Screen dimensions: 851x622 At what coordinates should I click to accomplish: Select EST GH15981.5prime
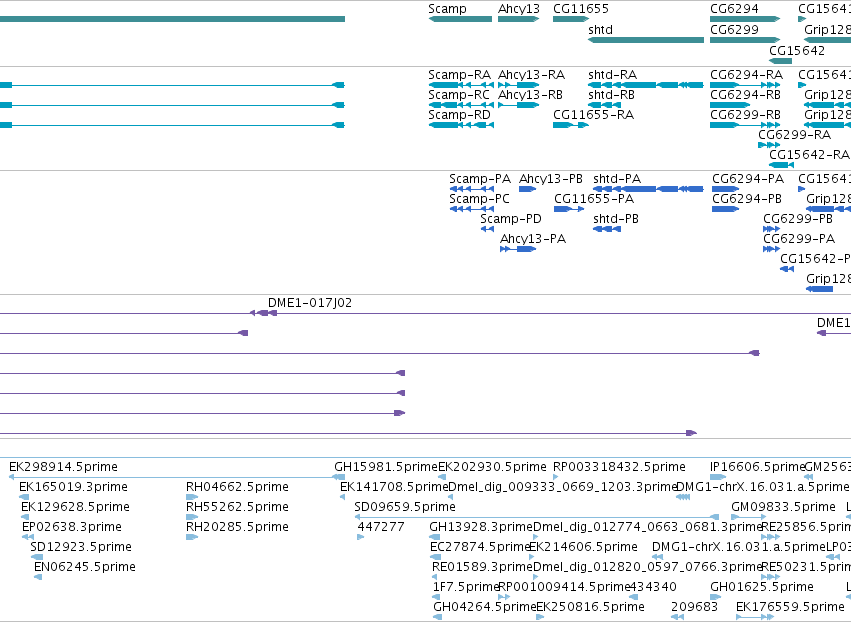tap(386, 467)
